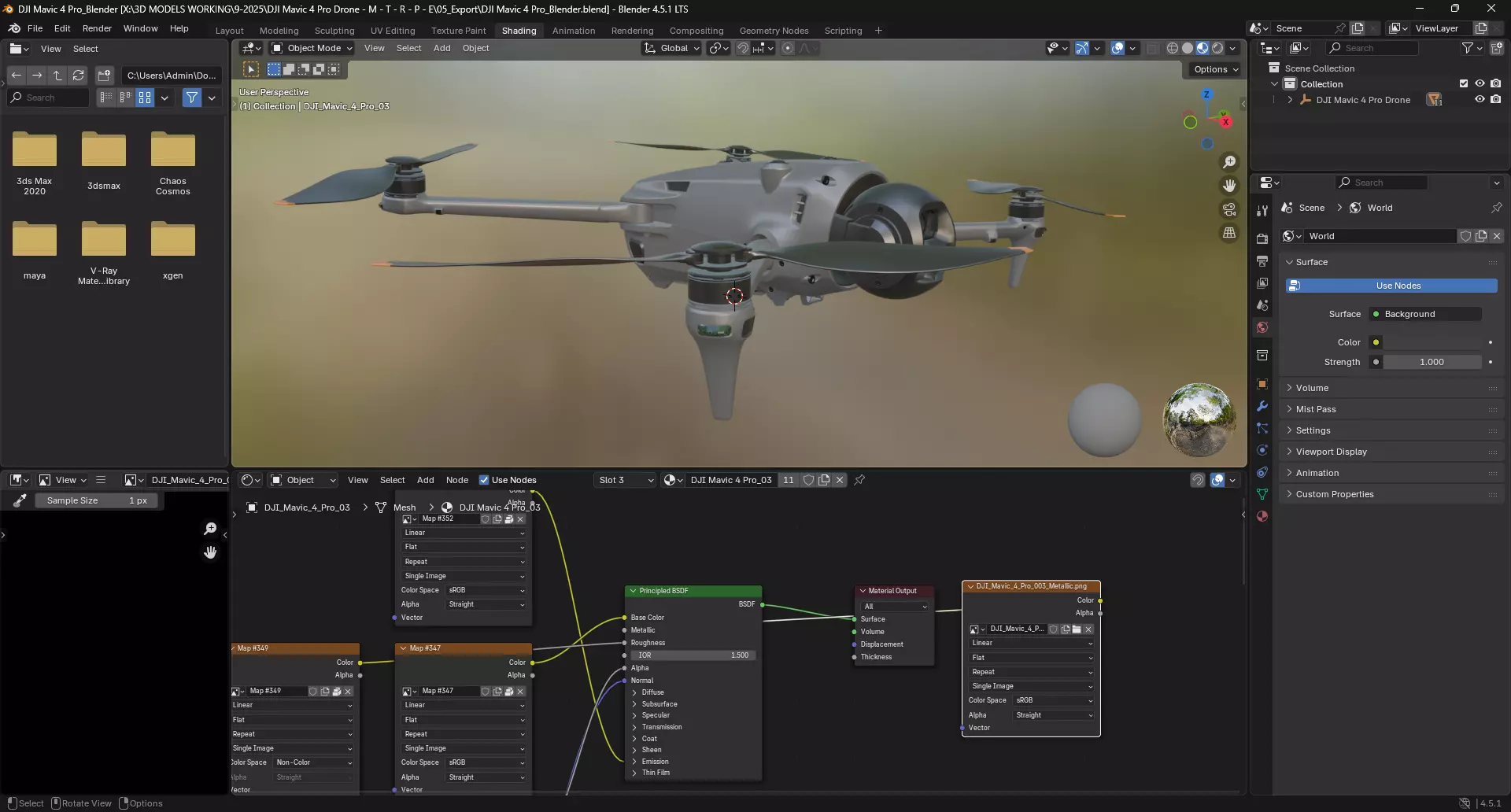The image size is (1511, 812).
Task: Uncheck the Collection exclude checkbox
Action: click(1464, 83)
